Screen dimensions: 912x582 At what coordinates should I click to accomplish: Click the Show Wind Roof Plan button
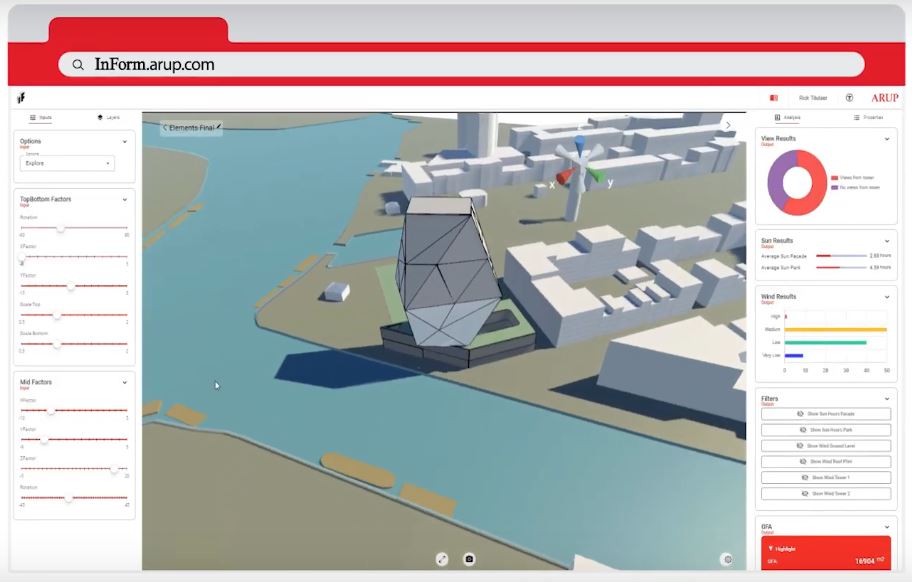(825, 462)
